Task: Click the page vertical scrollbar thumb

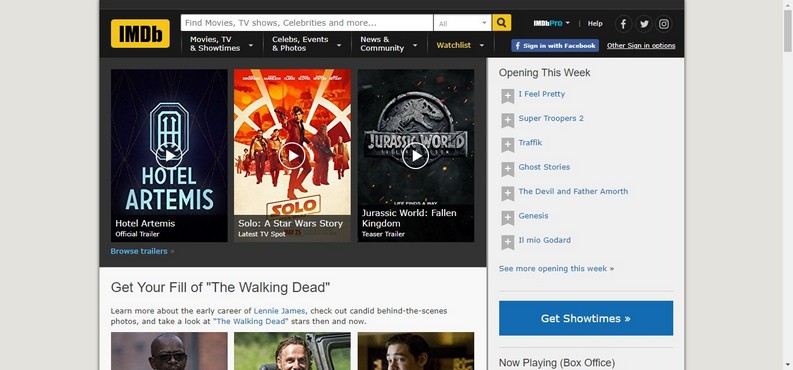Action: (x=788, y=30)
